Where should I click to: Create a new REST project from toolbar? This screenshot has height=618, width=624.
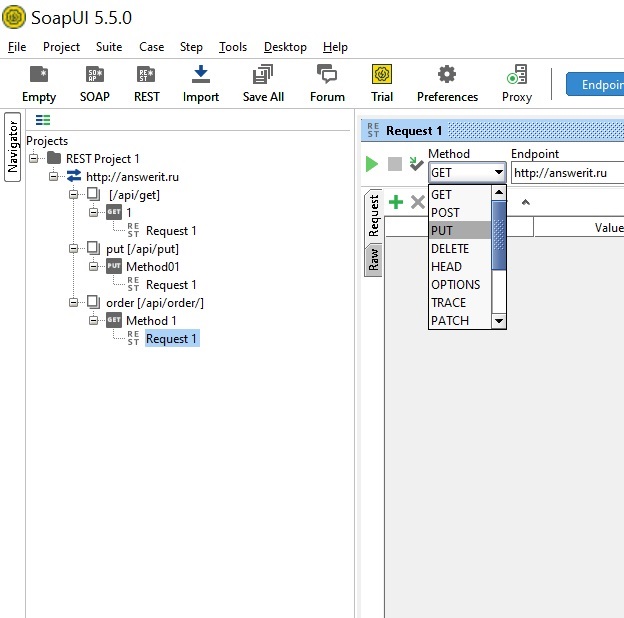[146, 74]
